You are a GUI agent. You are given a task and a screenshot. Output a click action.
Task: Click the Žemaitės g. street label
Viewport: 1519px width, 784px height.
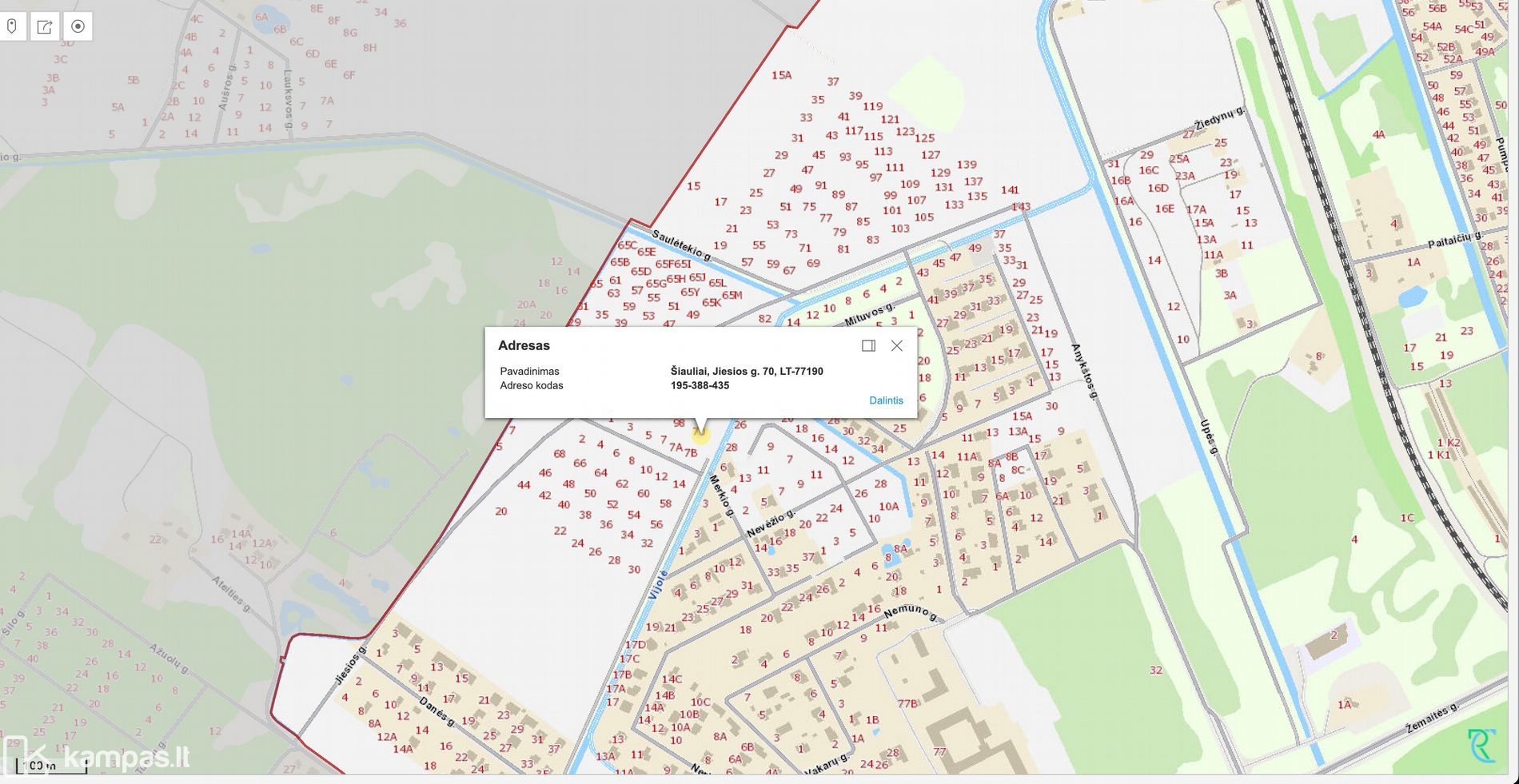tap(1432, 718)
